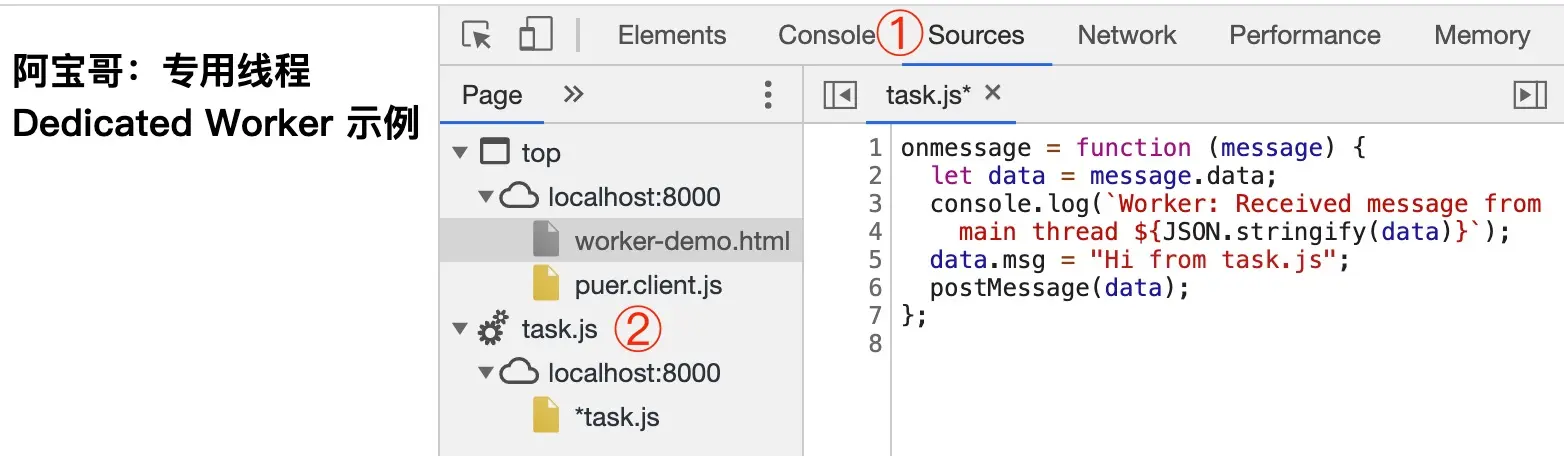Viewport: 1564px width, 456px height.
Task: Toggle the debugger sidebar icon
Action: coord(1531,95)
